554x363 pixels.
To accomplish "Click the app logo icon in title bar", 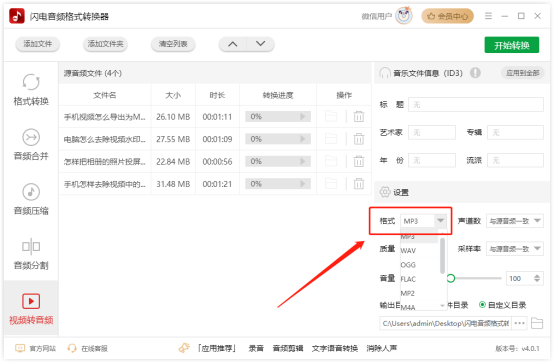I will (x=17, y=16).
